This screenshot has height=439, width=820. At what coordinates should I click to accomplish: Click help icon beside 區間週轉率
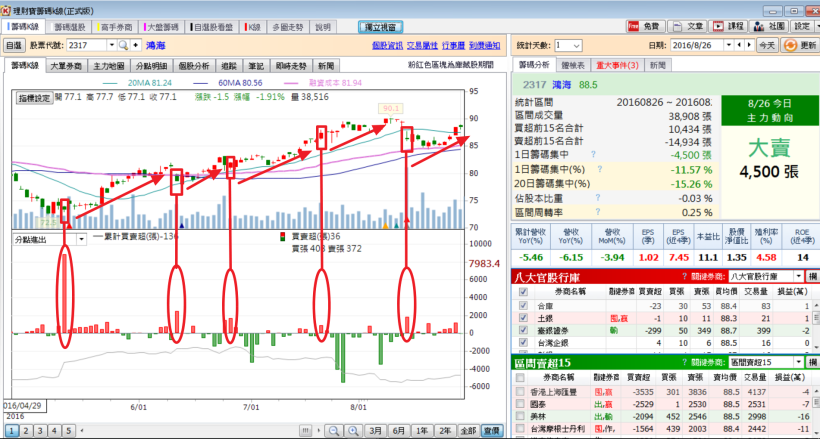pos(597,212)
